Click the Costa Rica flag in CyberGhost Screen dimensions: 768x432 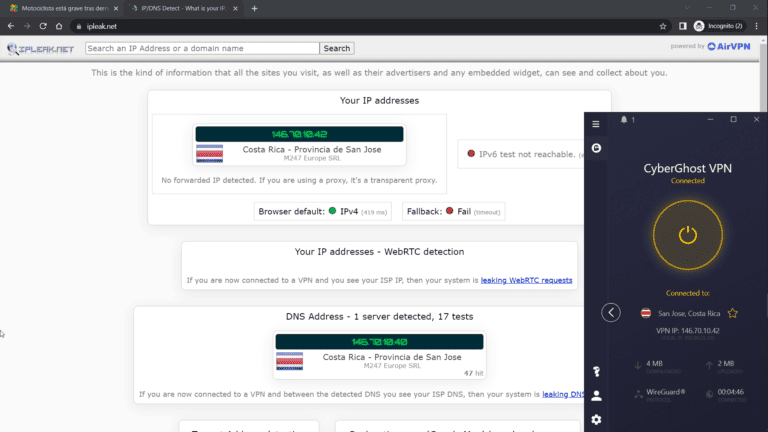point(646,313)
